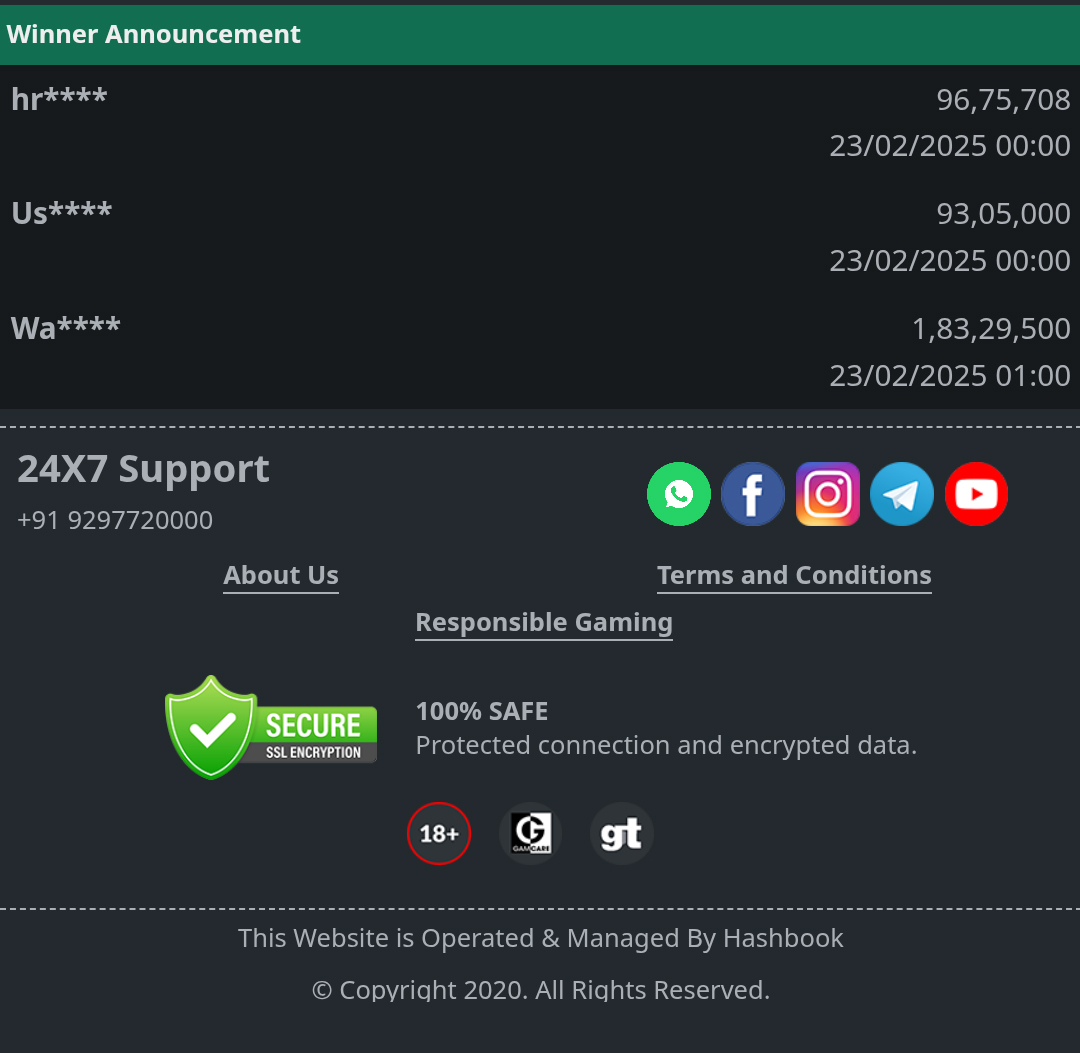Click the 18+ age restriction badge
The image size is (1080, 1053).
coord(439,833)
